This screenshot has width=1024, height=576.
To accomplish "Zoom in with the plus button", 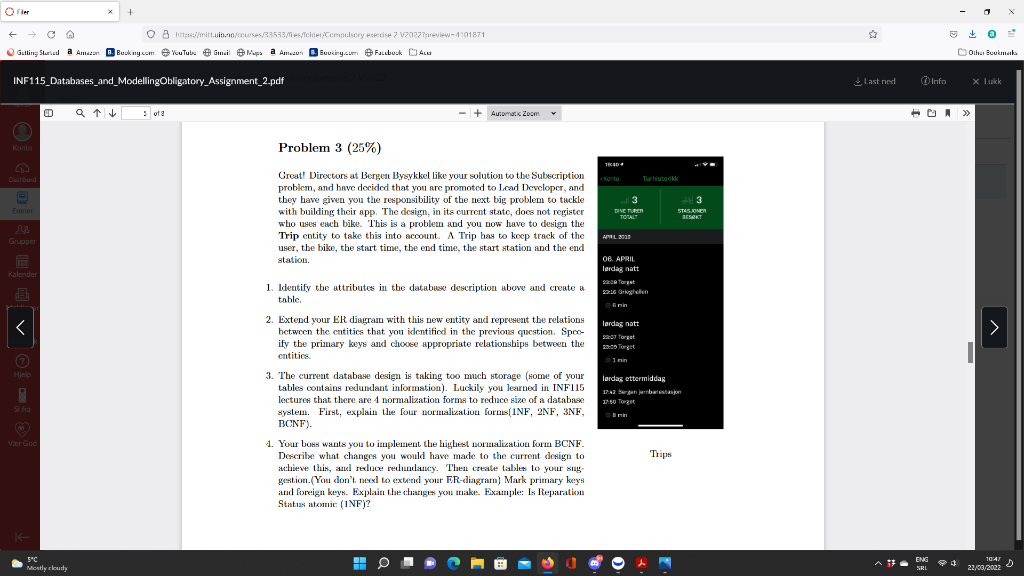I will coord(478,113).
